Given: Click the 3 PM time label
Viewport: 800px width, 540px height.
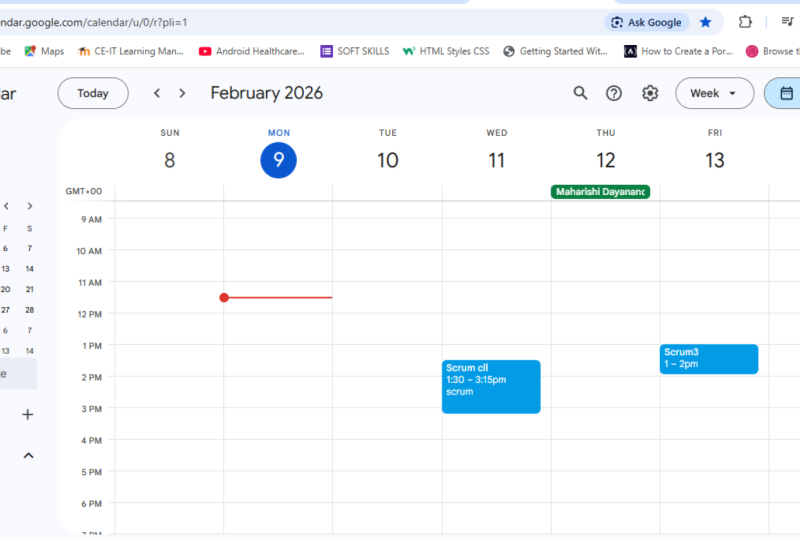Looking at the screenshot, I should tap(91, 409).
